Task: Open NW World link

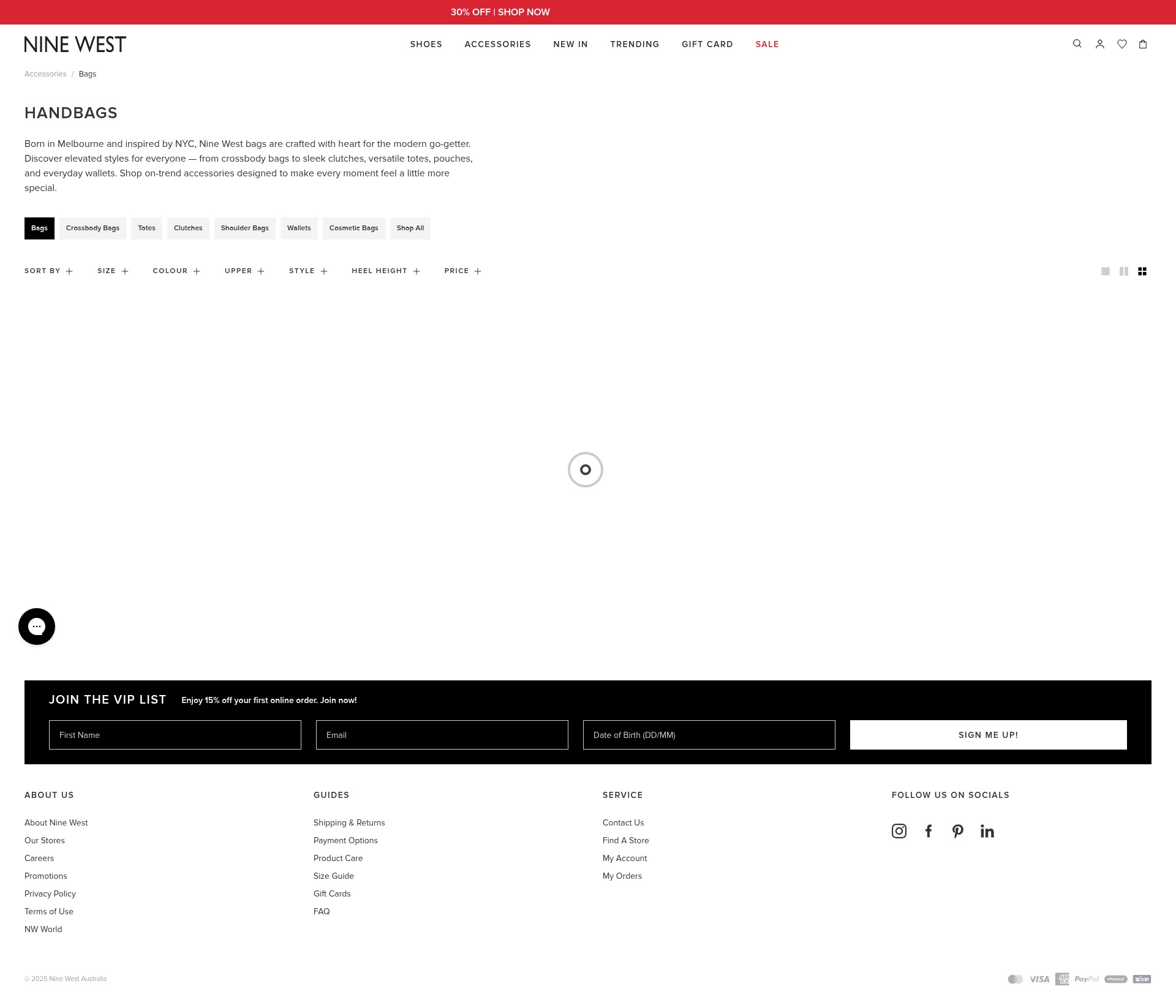Action: coord(43,930)
